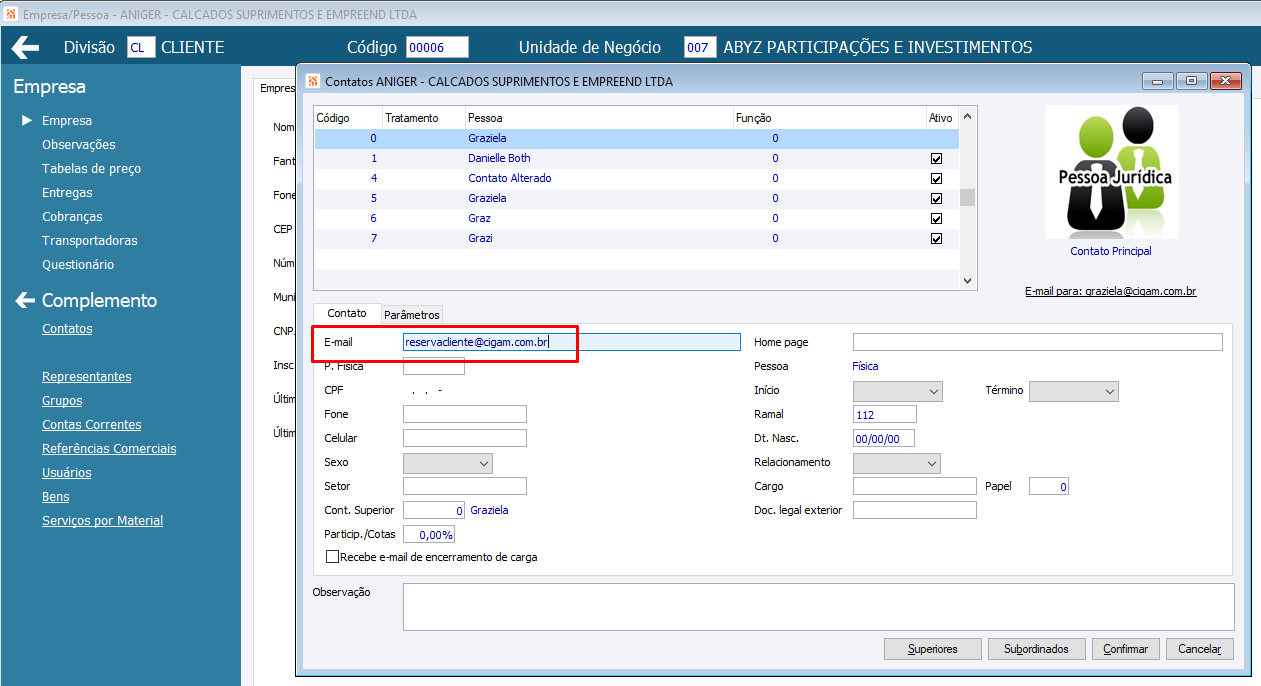Click the Subordinados button
The width and height of the screenshot is (1261, 686).
1036,649
